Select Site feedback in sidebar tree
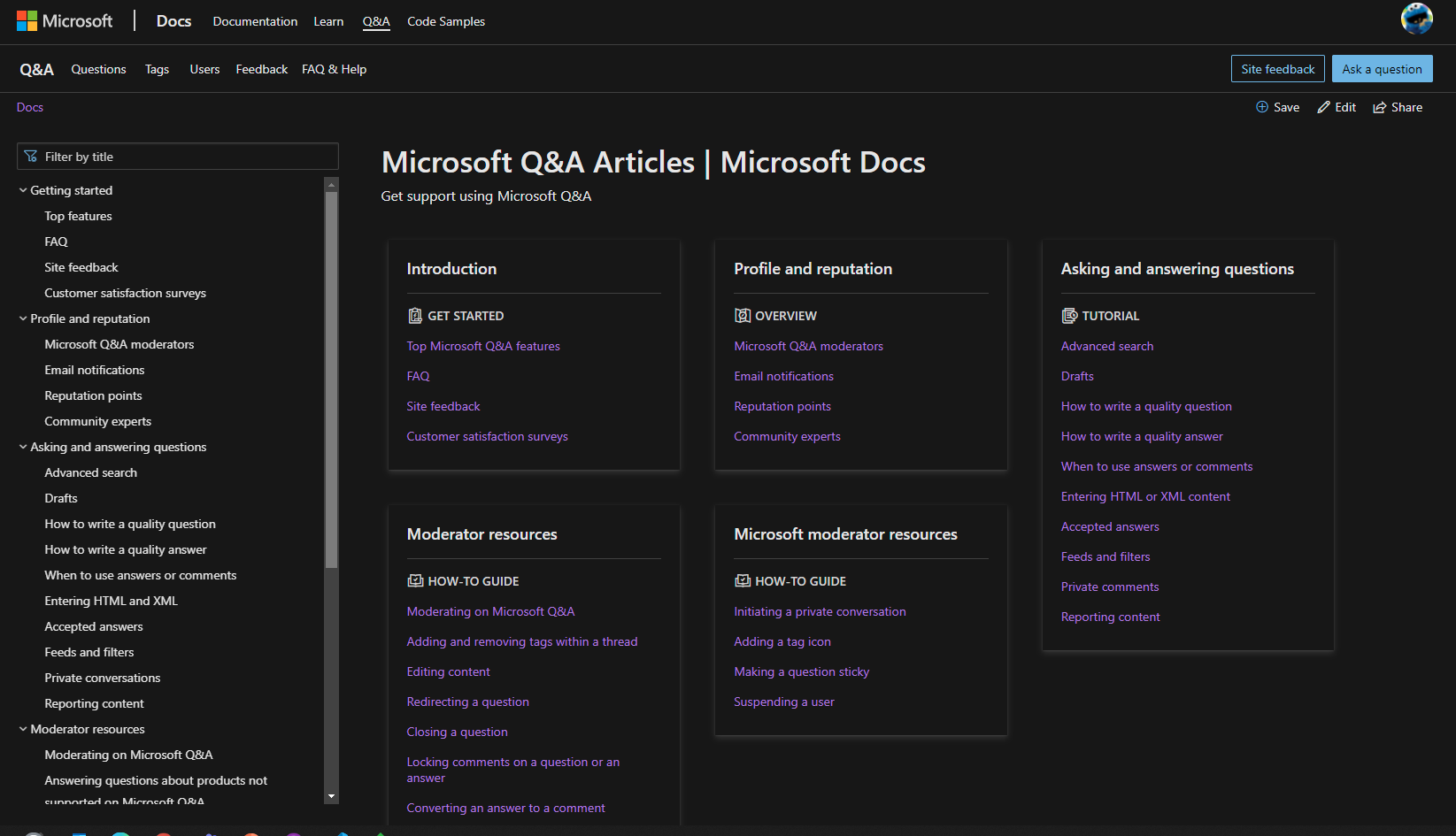 click(x=81, y=267)
